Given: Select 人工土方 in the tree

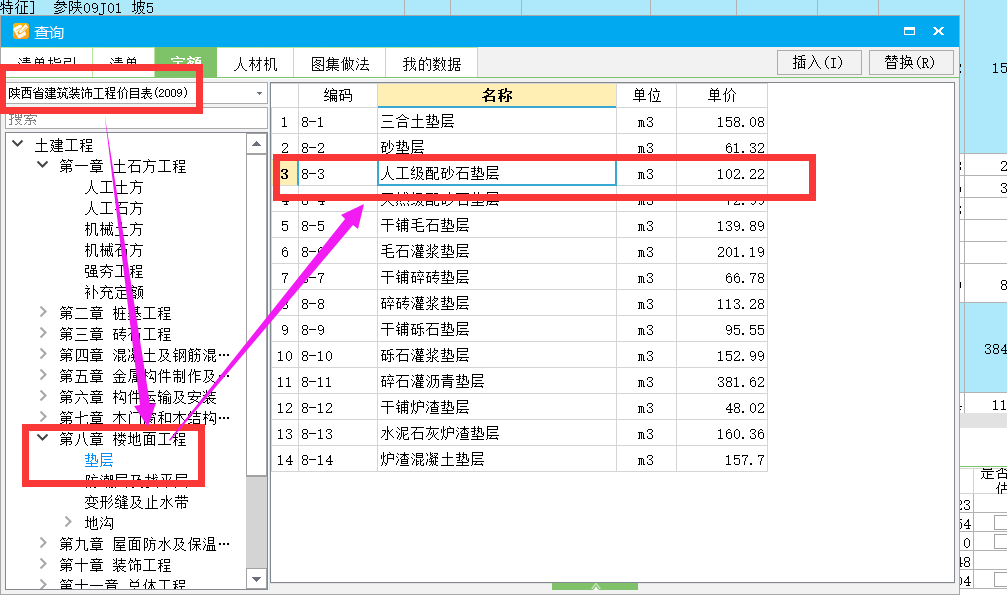Looking at the screenshot, I should tap(114, 188).
